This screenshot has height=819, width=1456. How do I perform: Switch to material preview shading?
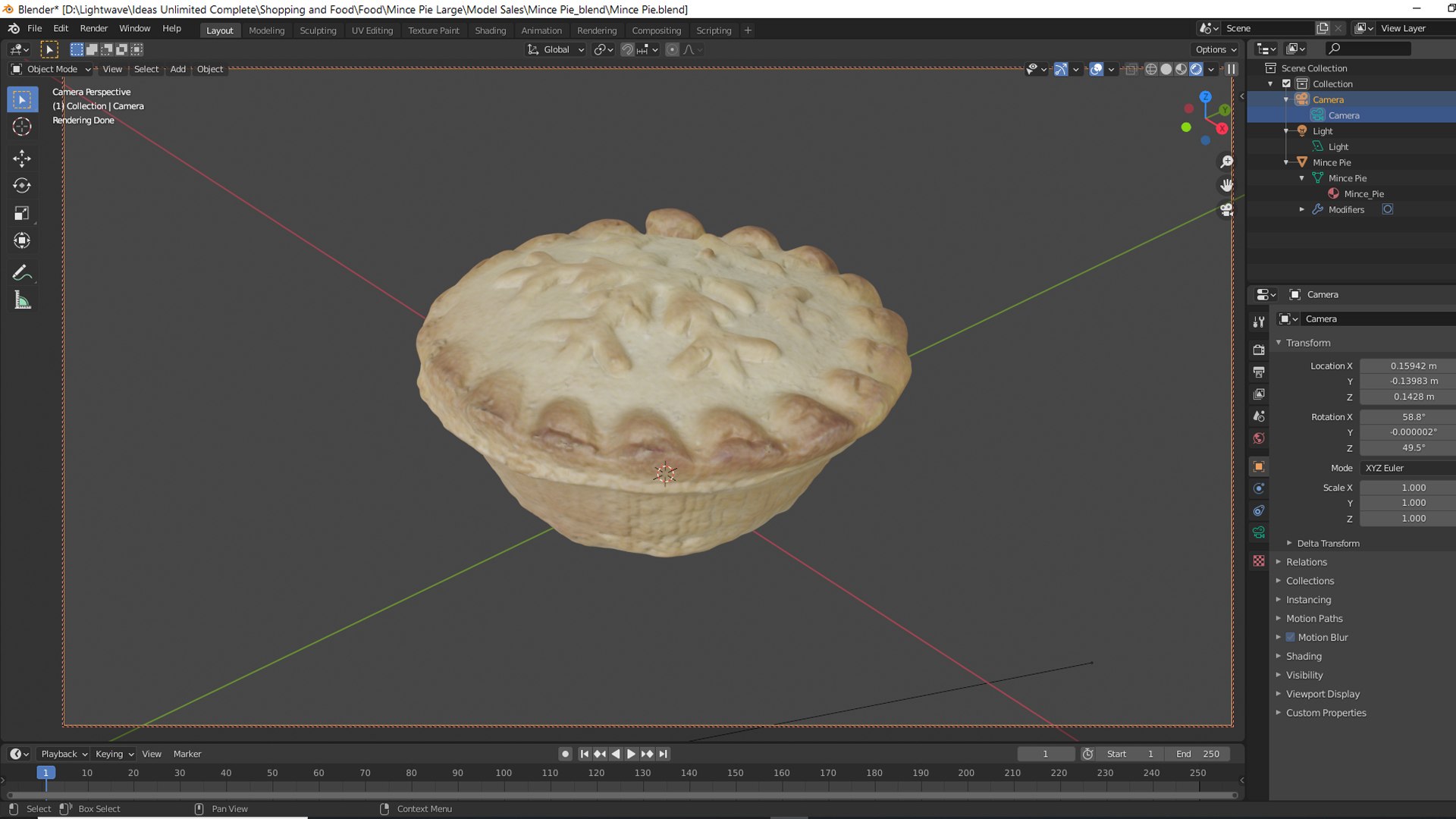click(1181, 69)
